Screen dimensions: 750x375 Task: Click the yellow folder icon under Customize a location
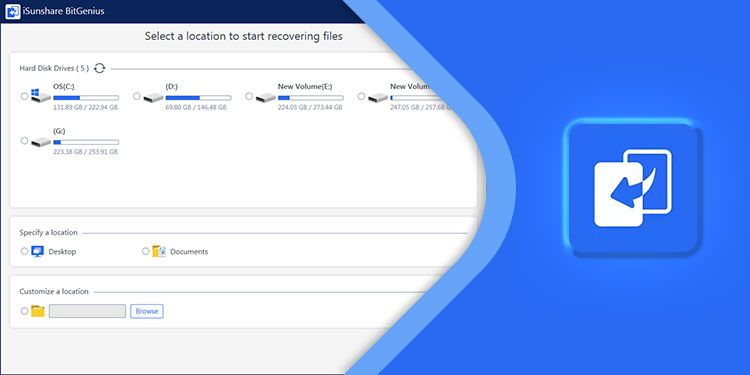coord(38,311)
